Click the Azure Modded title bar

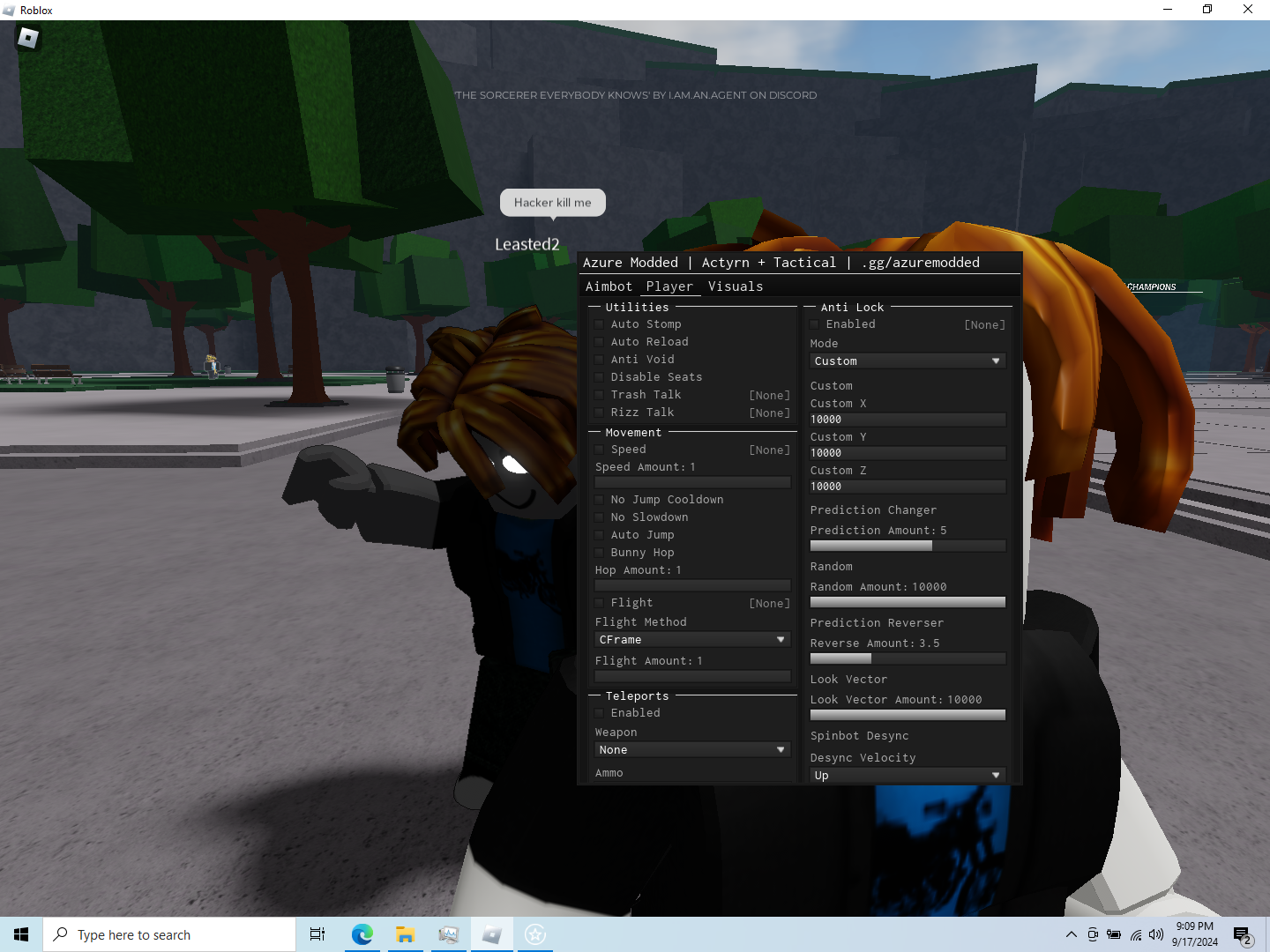pyautogui.click(x=800, y=263)
